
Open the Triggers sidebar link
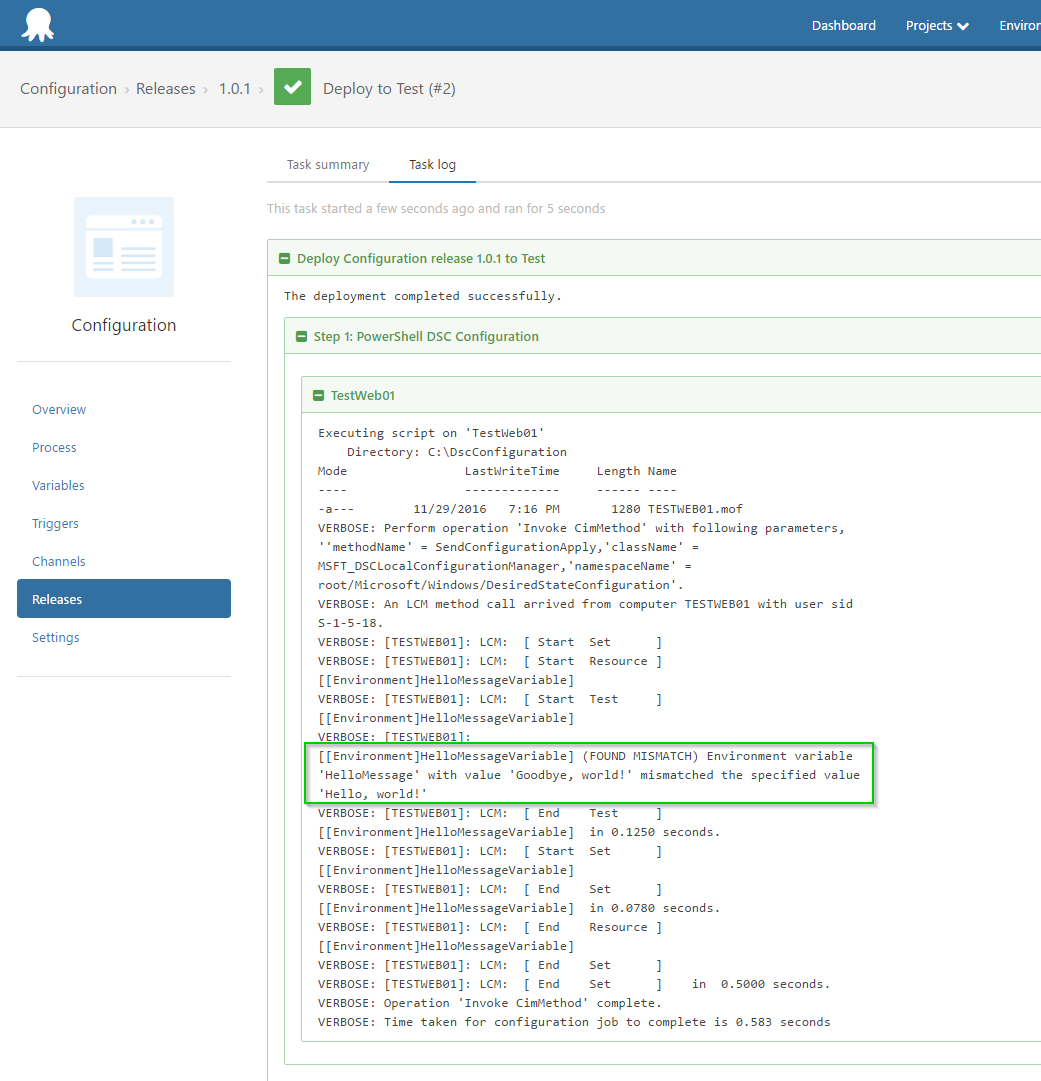[x=55, y=524]
